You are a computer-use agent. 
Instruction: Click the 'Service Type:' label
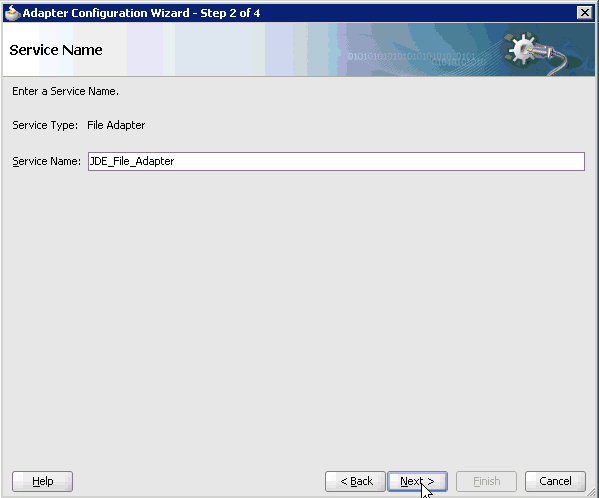pos(45,125)
